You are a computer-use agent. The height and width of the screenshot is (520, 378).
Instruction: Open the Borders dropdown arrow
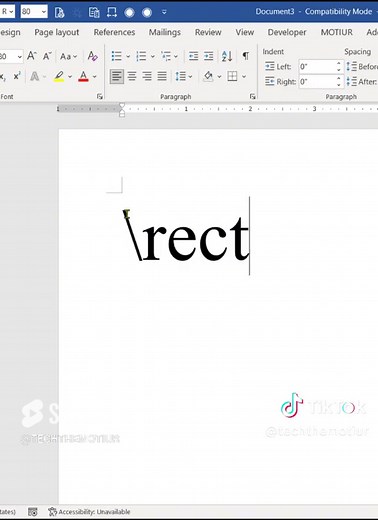pos(244,77)
